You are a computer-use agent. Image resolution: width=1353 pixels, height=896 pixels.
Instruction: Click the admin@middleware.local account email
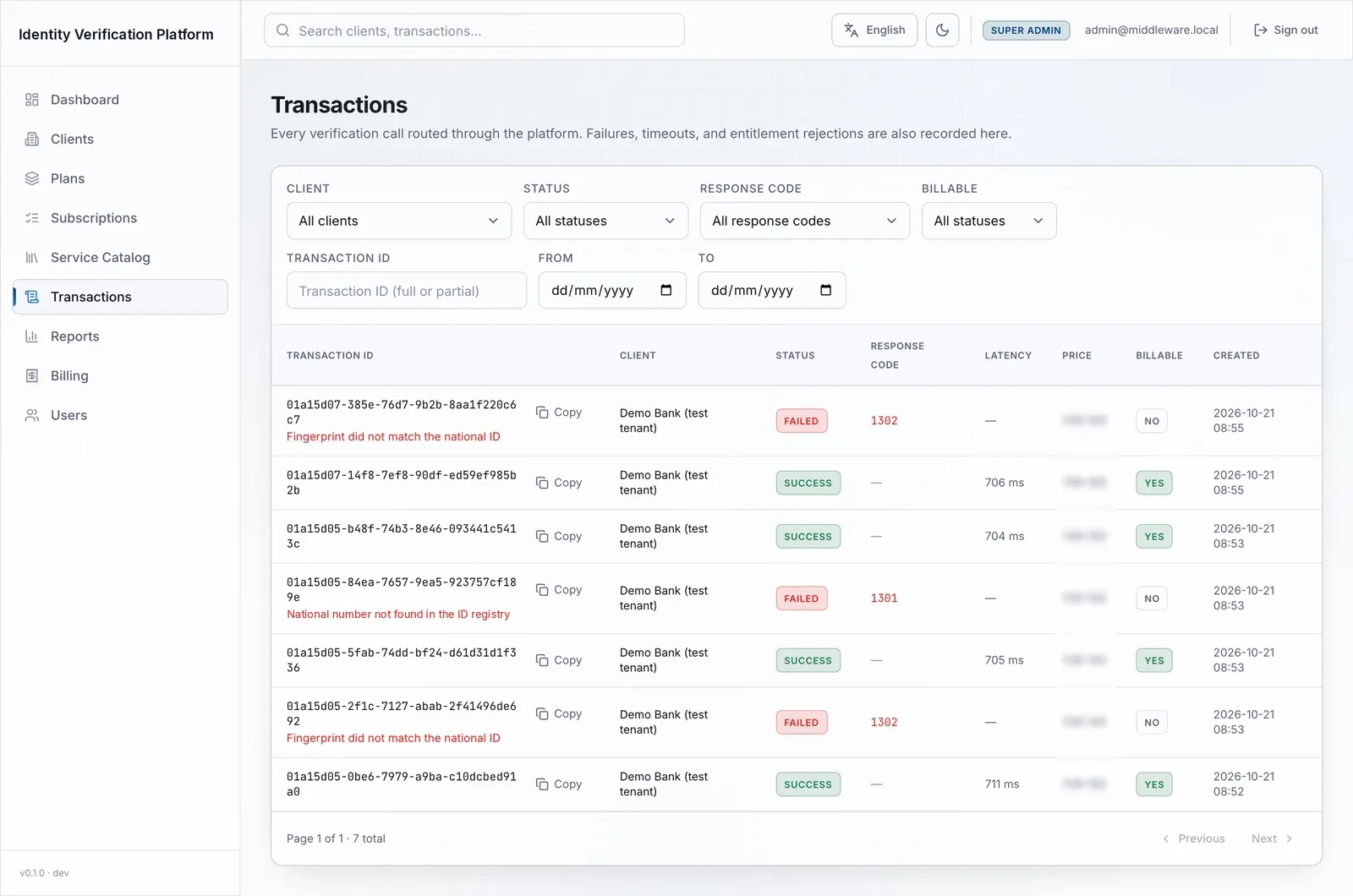point(1152,30)
